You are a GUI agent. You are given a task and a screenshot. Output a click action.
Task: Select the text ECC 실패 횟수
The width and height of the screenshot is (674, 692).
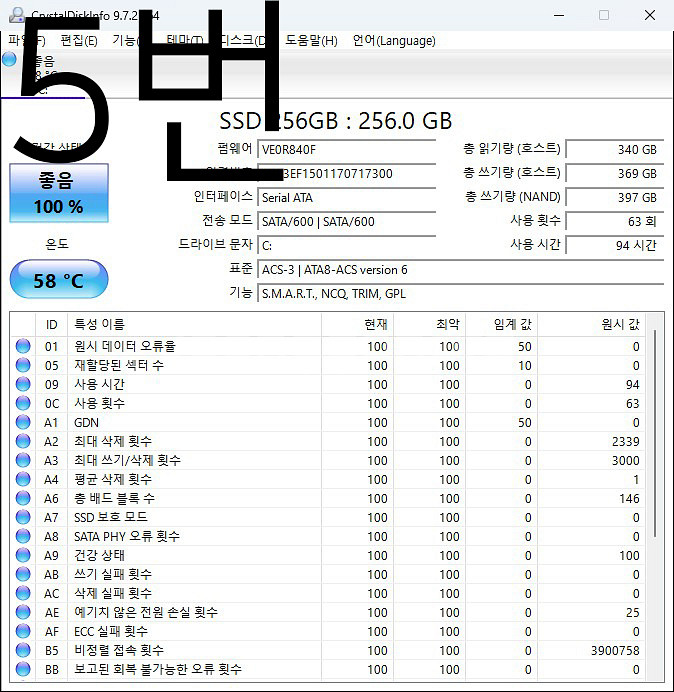[x=111, y=631]
